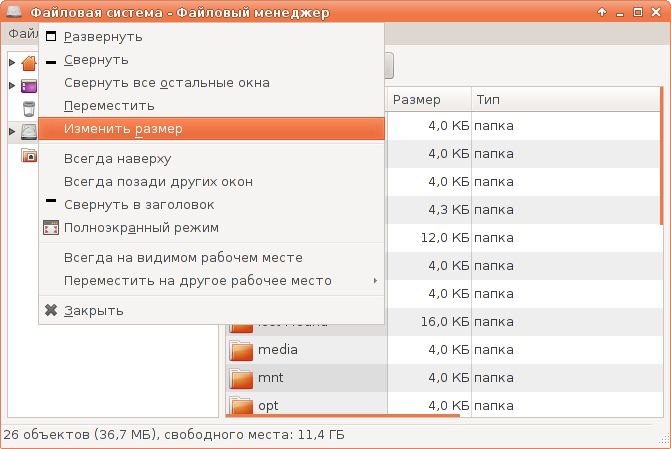This screenshot has height=449, width=671.
Task: Open the media folder icon
Action: coord(241,350)
